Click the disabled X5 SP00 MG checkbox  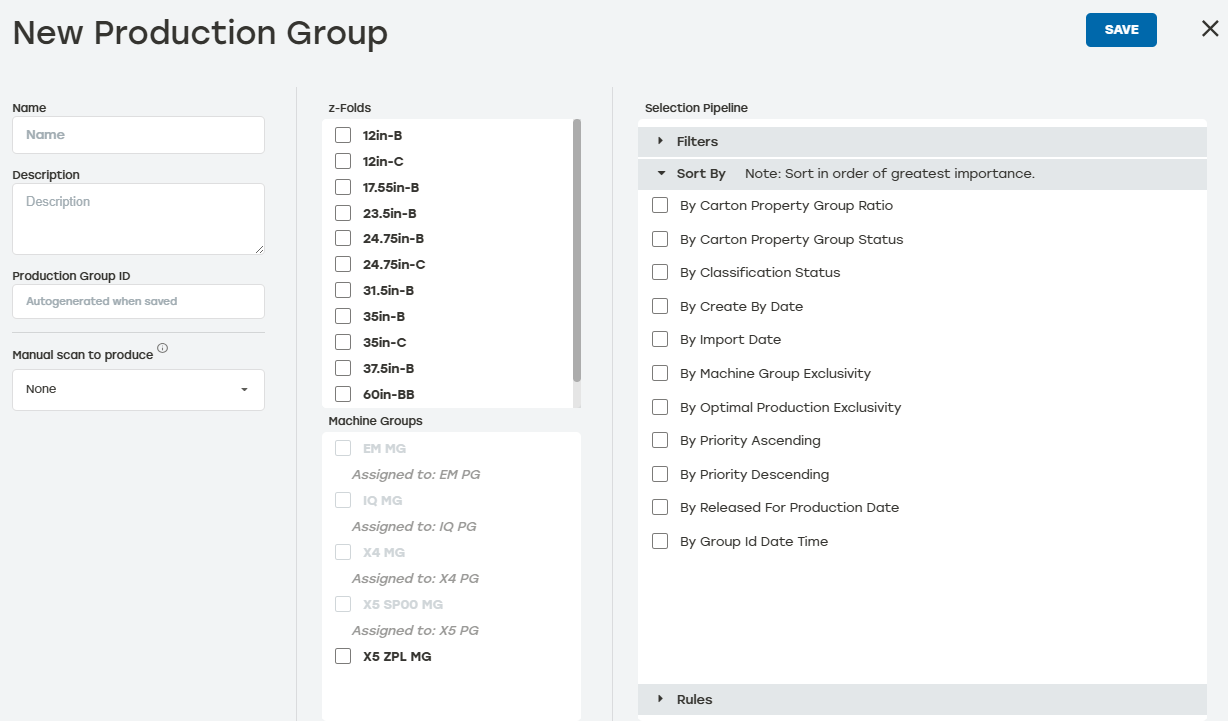343,604
